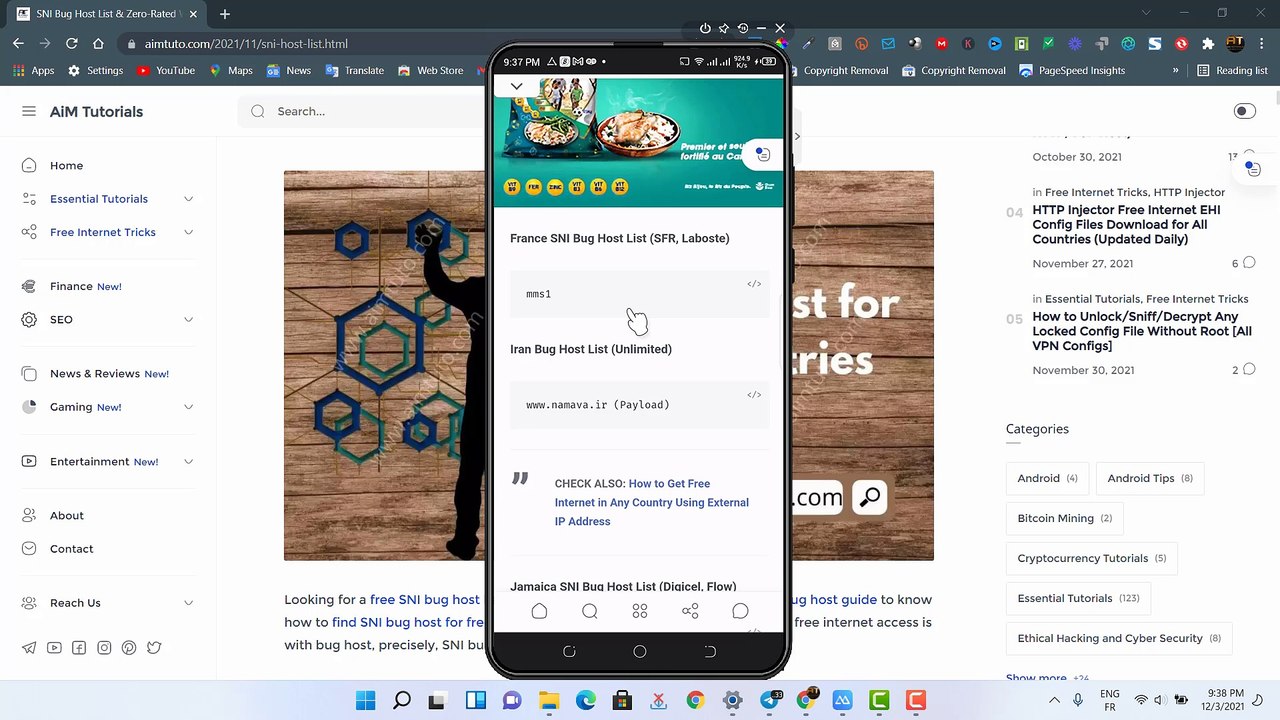Open the Finance menu item

click(x=71, y=286)
